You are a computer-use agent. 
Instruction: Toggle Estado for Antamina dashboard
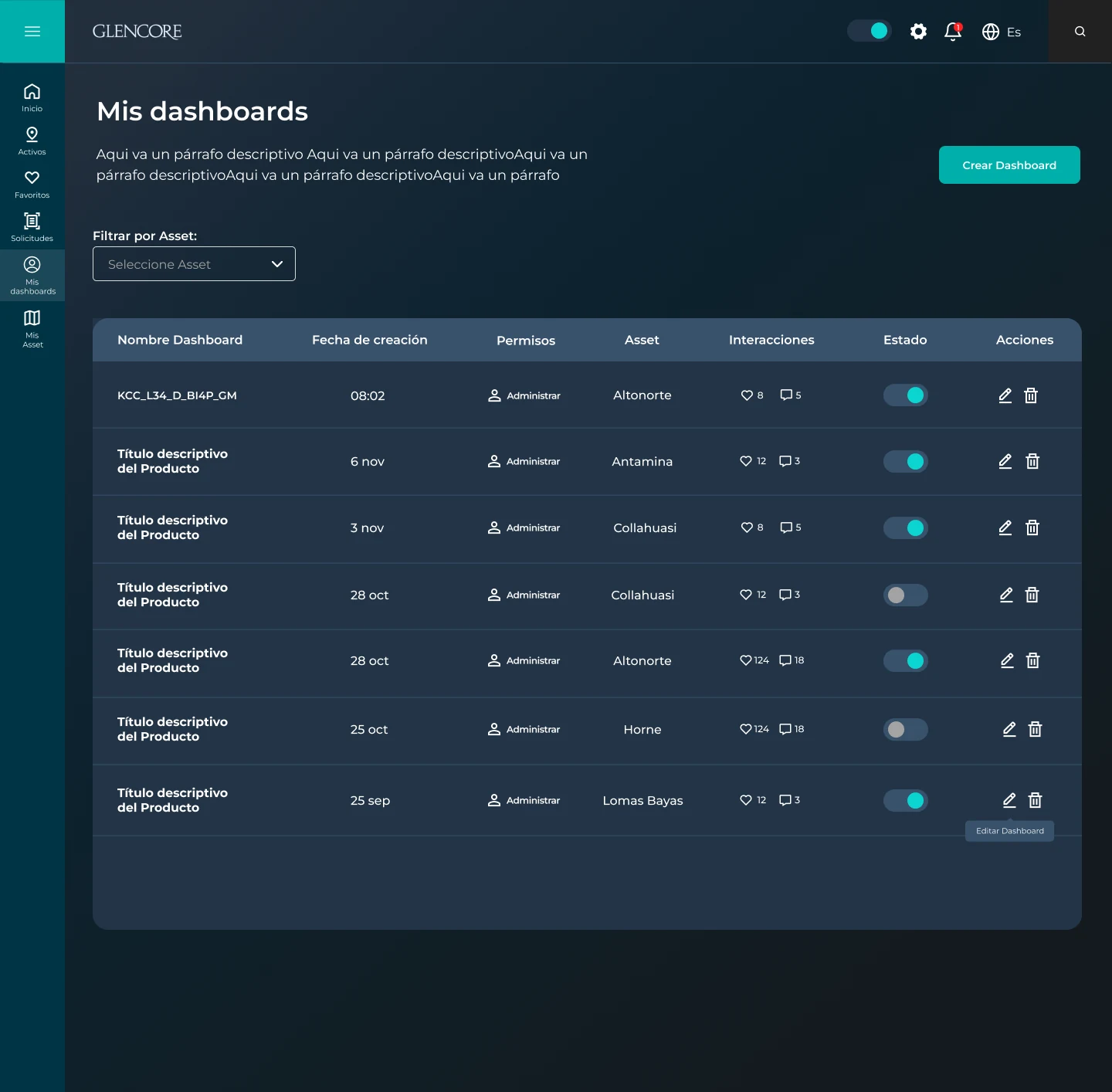[x=906, y=461]
